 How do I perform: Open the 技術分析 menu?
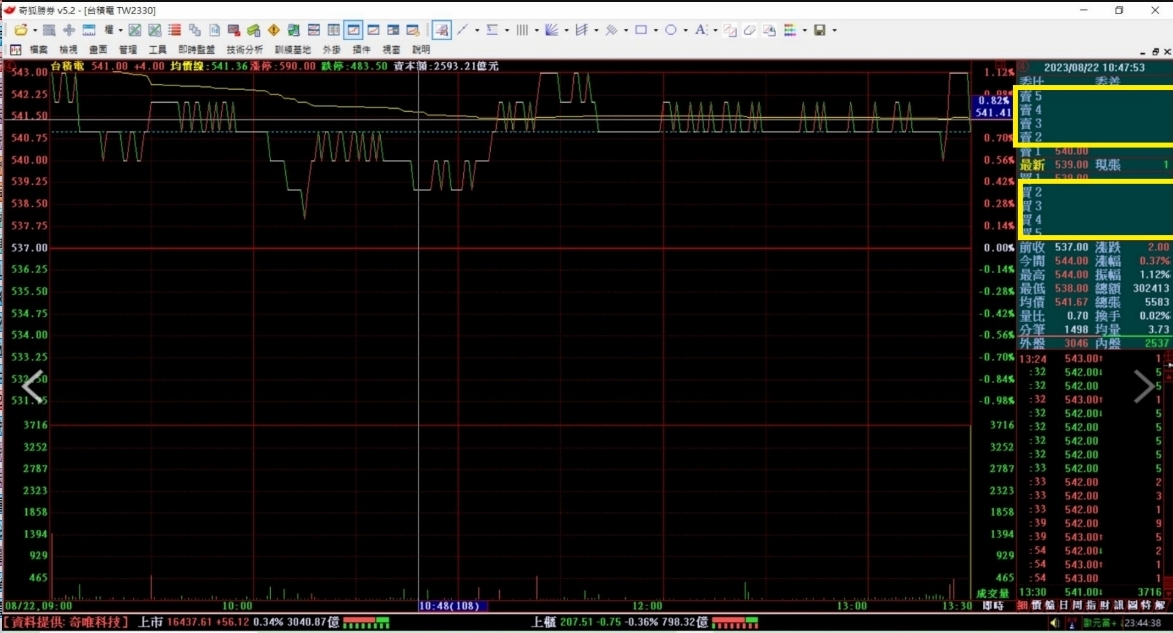point(244,49)
